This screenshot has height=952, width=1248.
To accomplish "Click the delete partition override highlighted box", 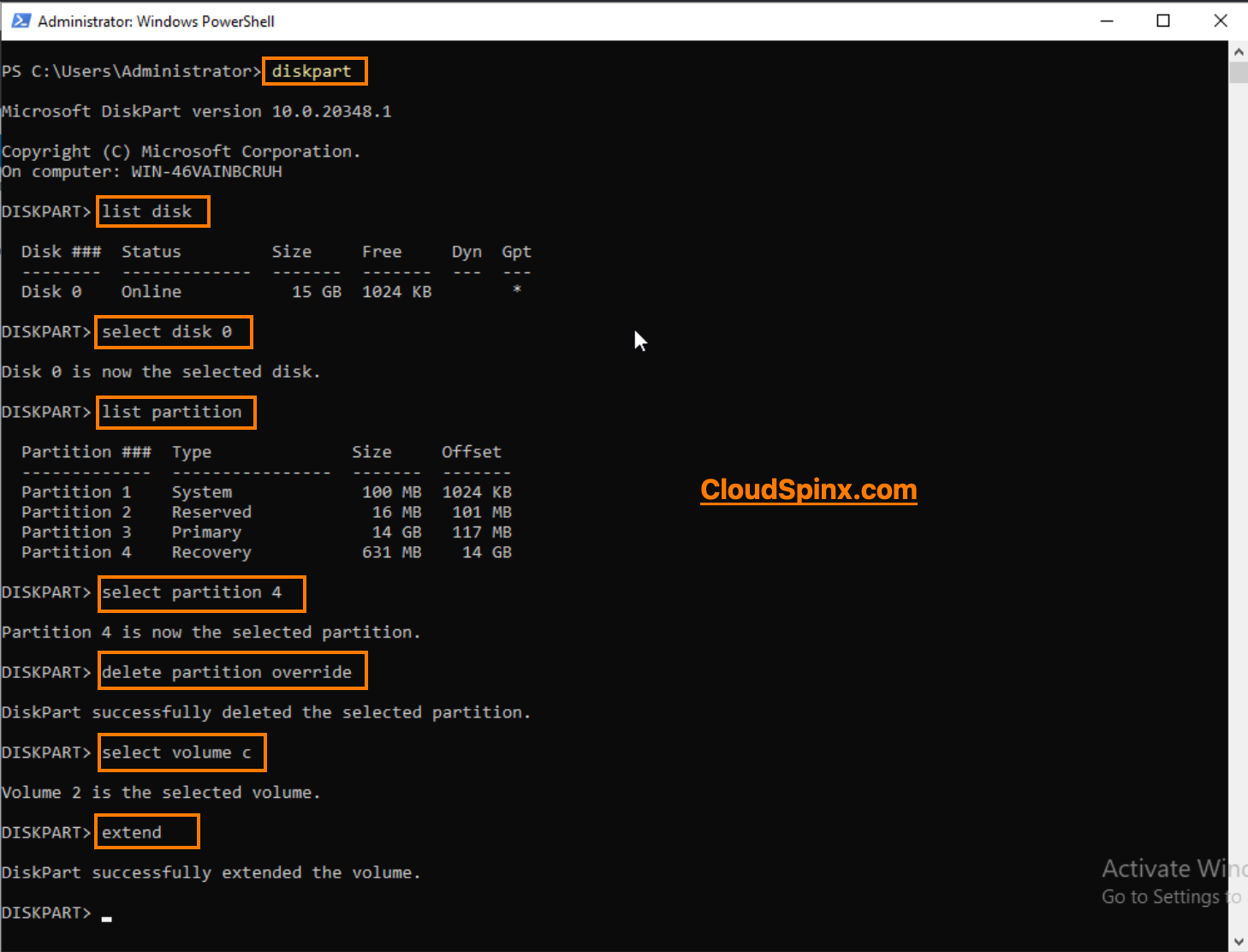I will click(x=231, y=671).
